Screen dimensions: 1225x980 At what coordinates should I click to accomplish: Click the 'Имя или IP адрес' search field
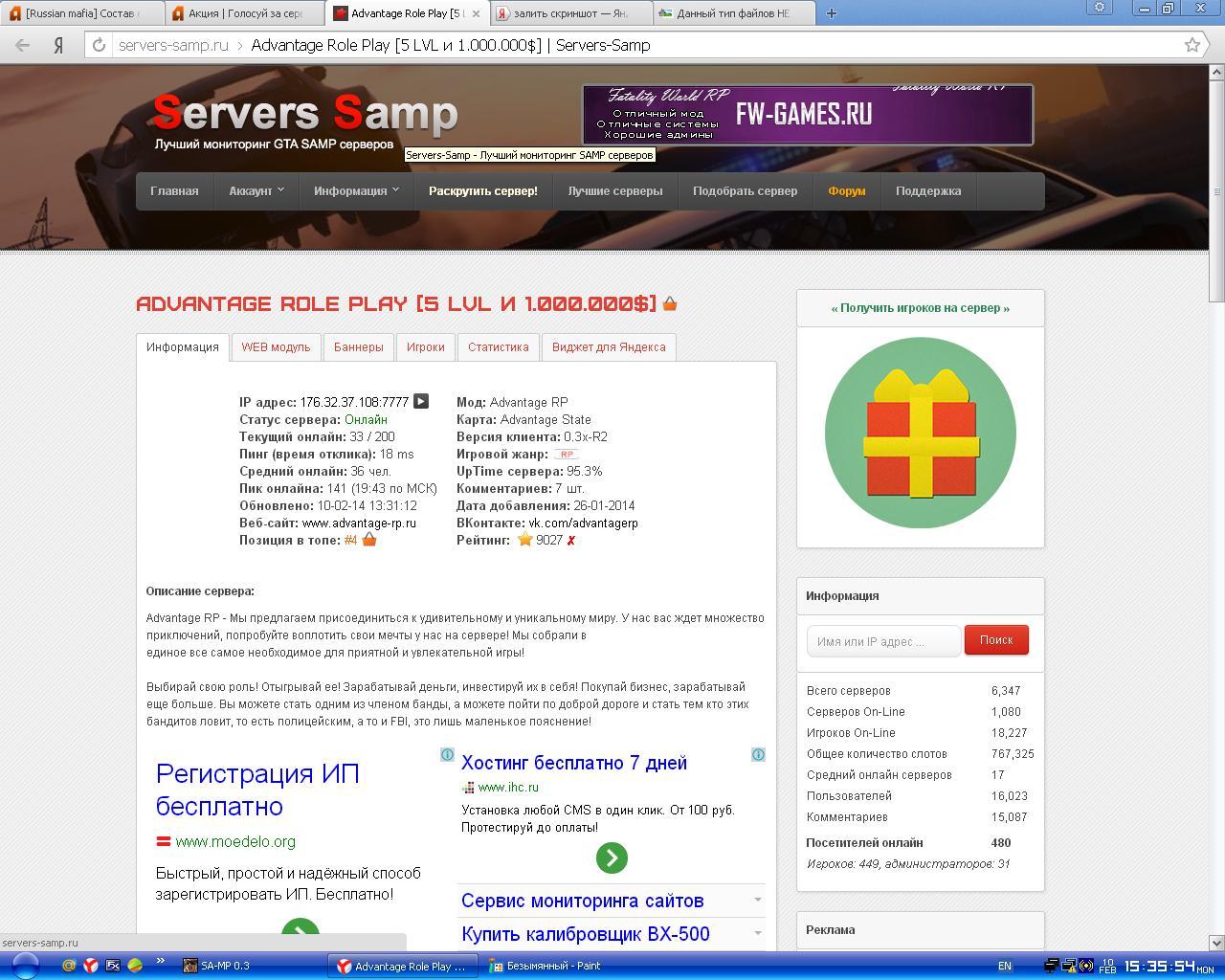click(x=883, y=641)
